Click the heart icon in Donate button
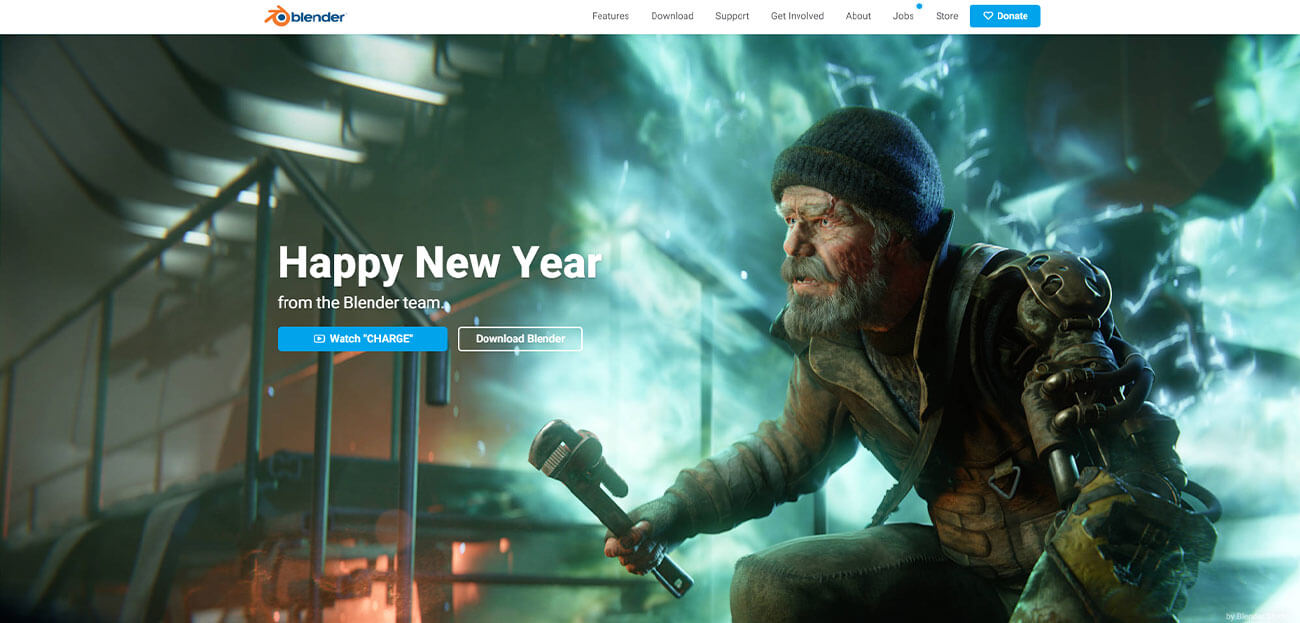This screenshot has width=1300, height=623. coord(988,16)
